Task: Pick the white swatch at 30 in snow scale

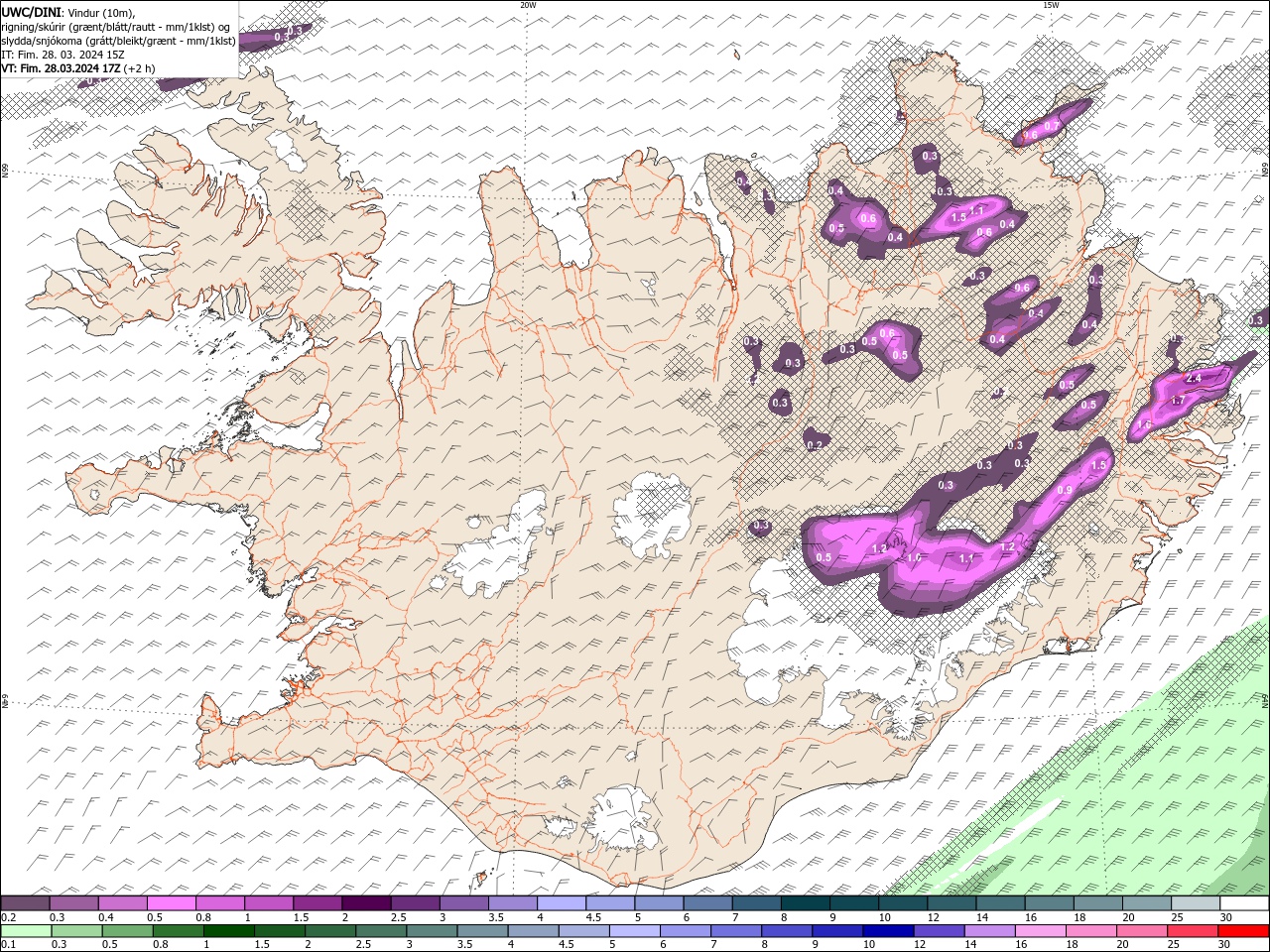Action: 1244,903
